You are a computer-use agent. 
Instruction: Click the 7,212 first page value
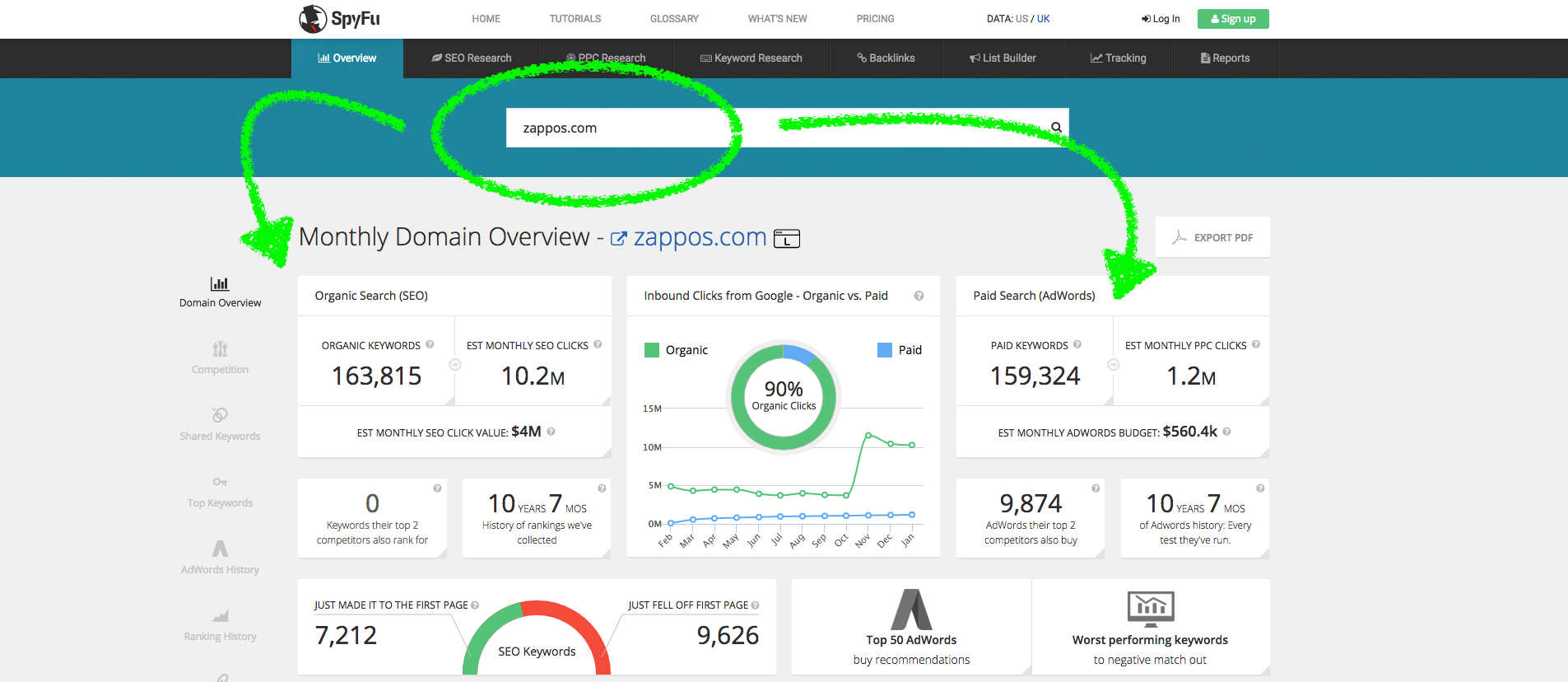coord(346,635)
